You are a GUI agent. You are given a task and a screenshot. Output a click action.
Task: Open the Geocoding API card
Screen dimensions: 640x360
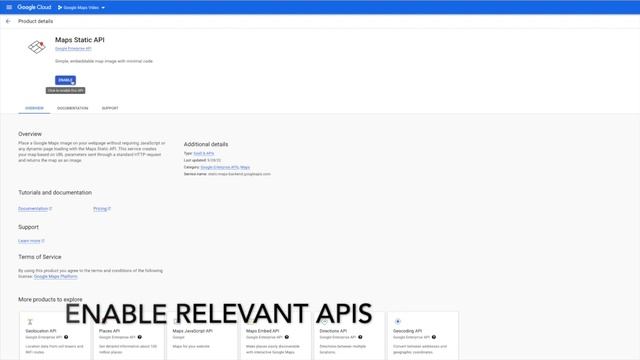click(x=423, y=336)
